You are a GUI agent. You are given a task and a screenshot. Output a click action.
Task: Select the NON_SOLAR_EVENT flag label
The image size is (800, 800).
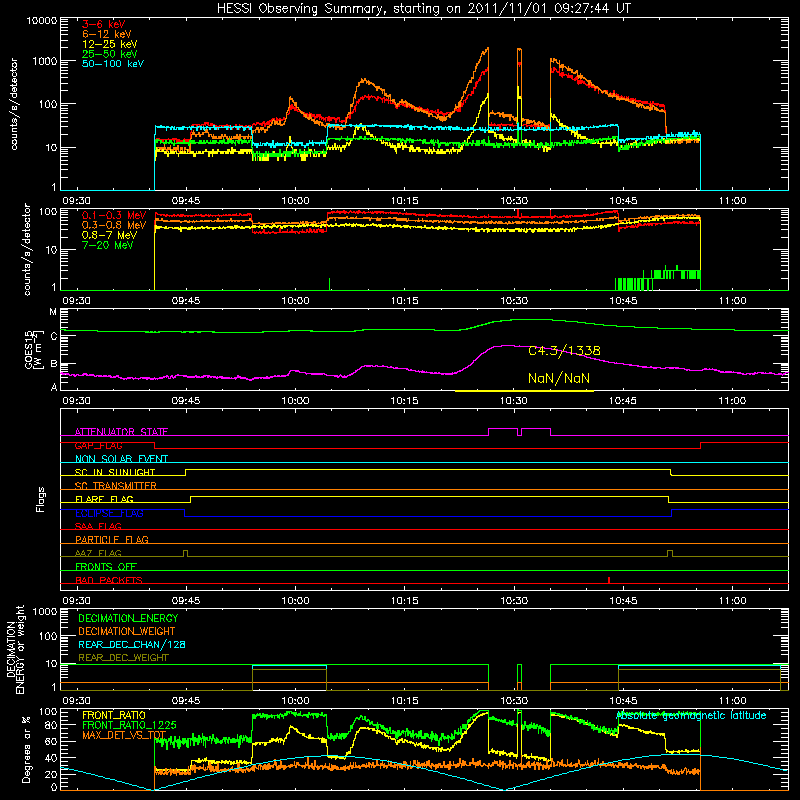click(121, 459)
